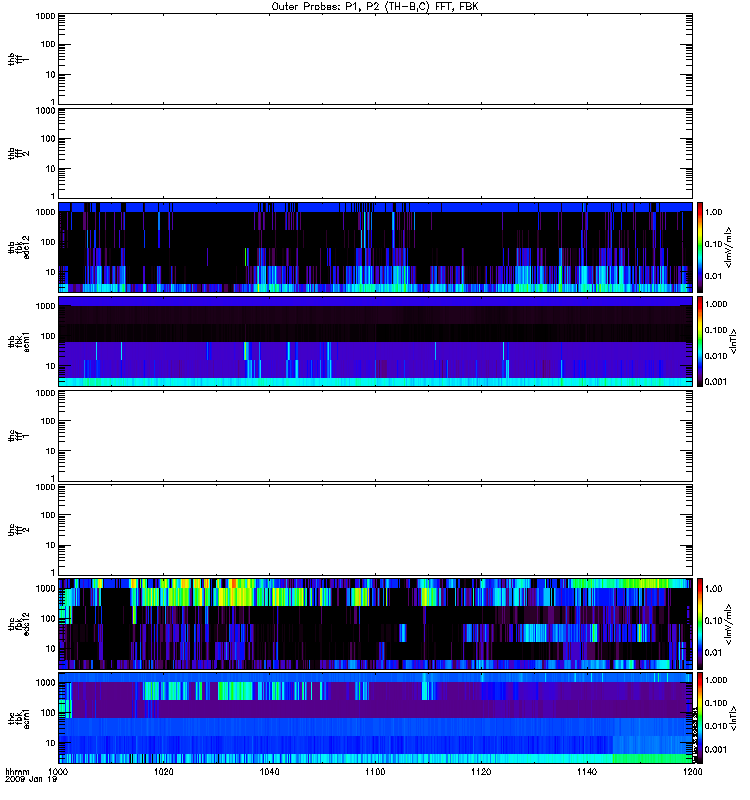Click the date label beneath 'hhmm'

click(31, 780)
